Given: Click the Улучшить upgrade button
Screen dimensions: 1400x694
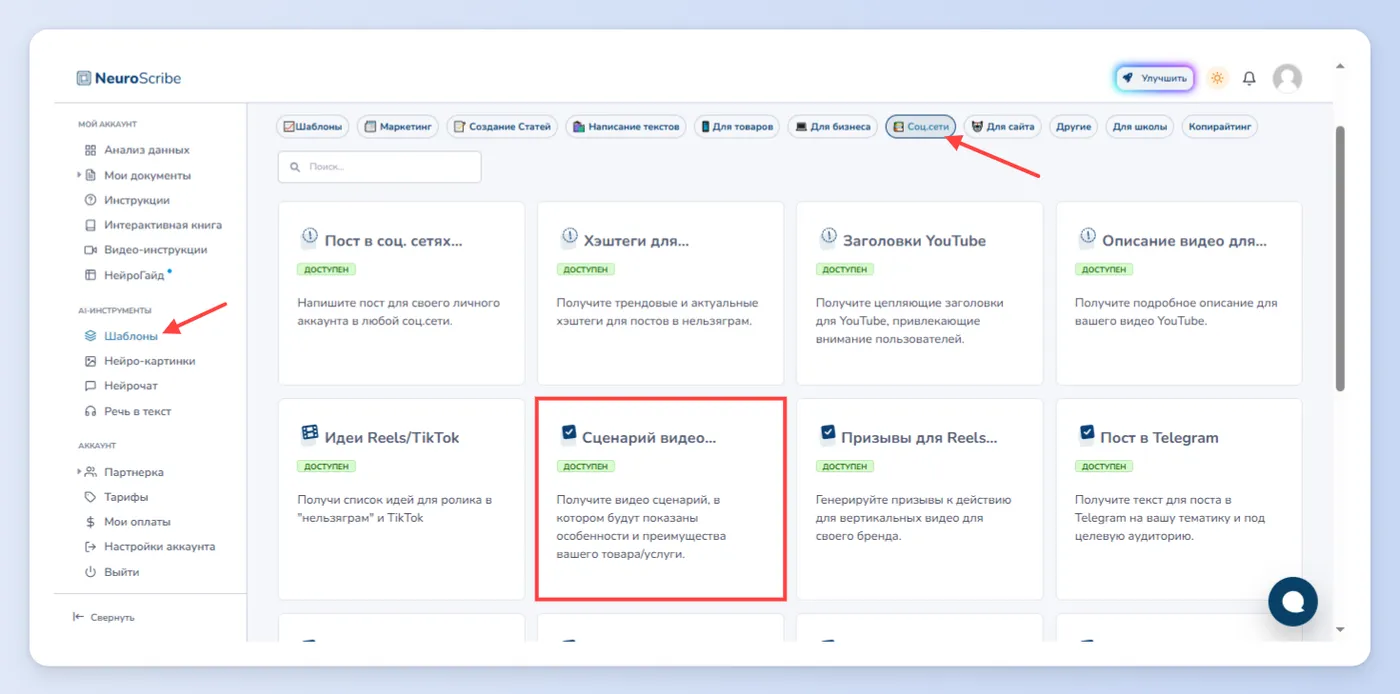Looking at the screenshot, I should (x=1155, y=78).
